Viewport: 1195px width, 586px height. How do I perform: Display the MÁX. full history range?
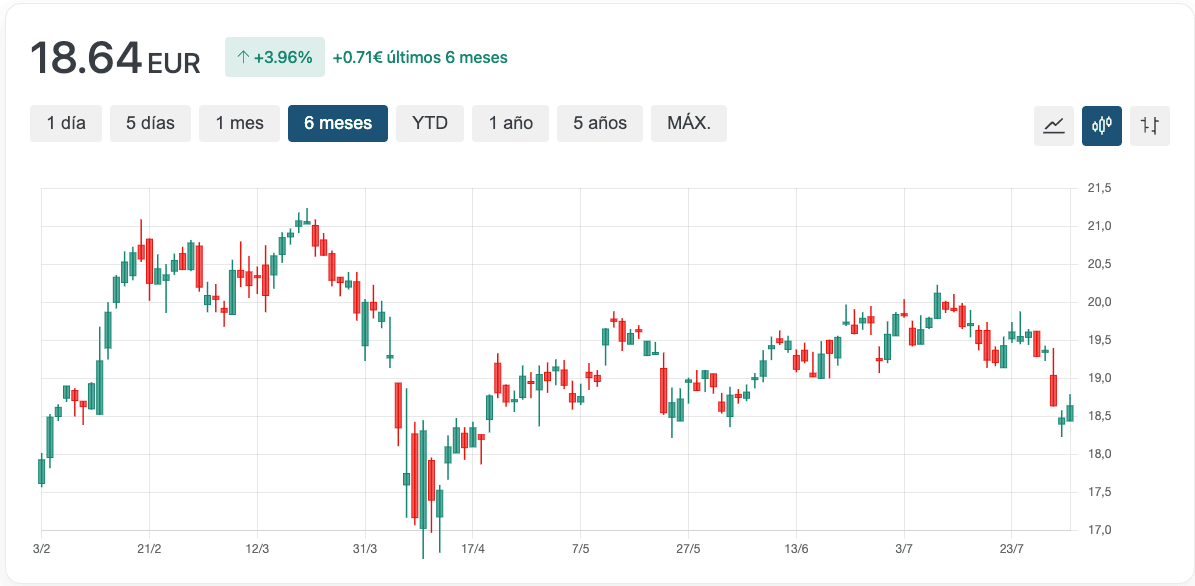pos(688,123)
